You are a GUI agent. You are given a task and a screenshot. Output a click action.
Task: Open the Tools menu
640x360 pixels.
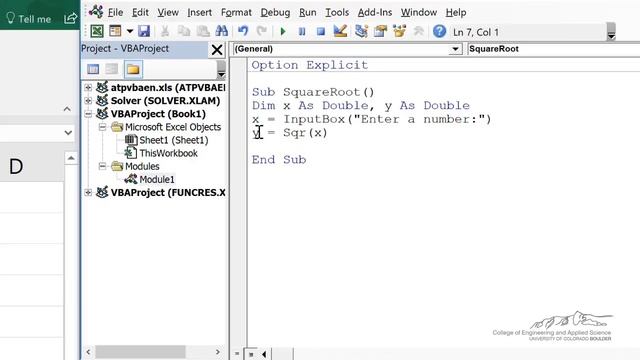(337, 13)
